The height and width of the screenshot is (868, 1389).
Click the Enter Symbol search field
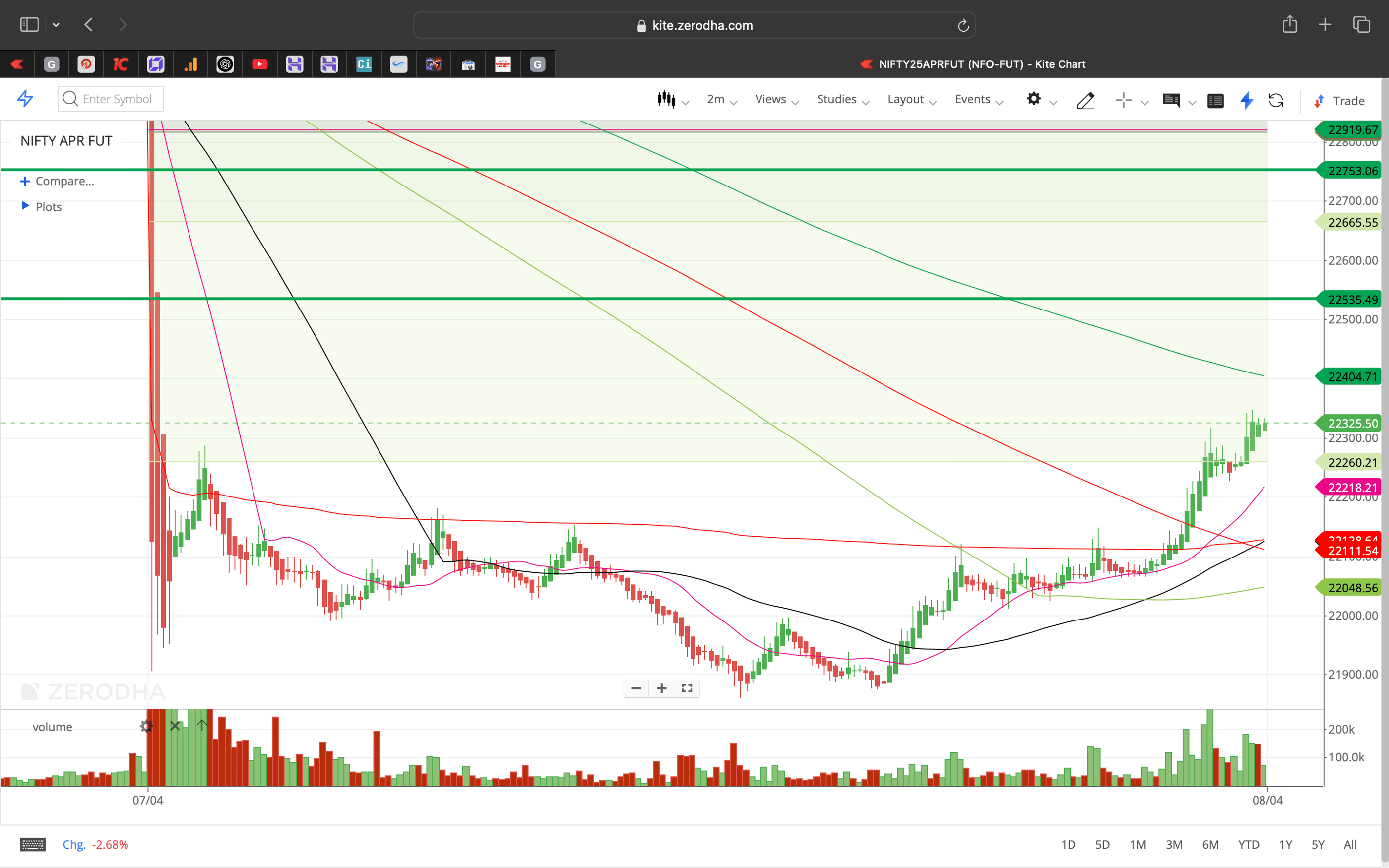[117, 99]
